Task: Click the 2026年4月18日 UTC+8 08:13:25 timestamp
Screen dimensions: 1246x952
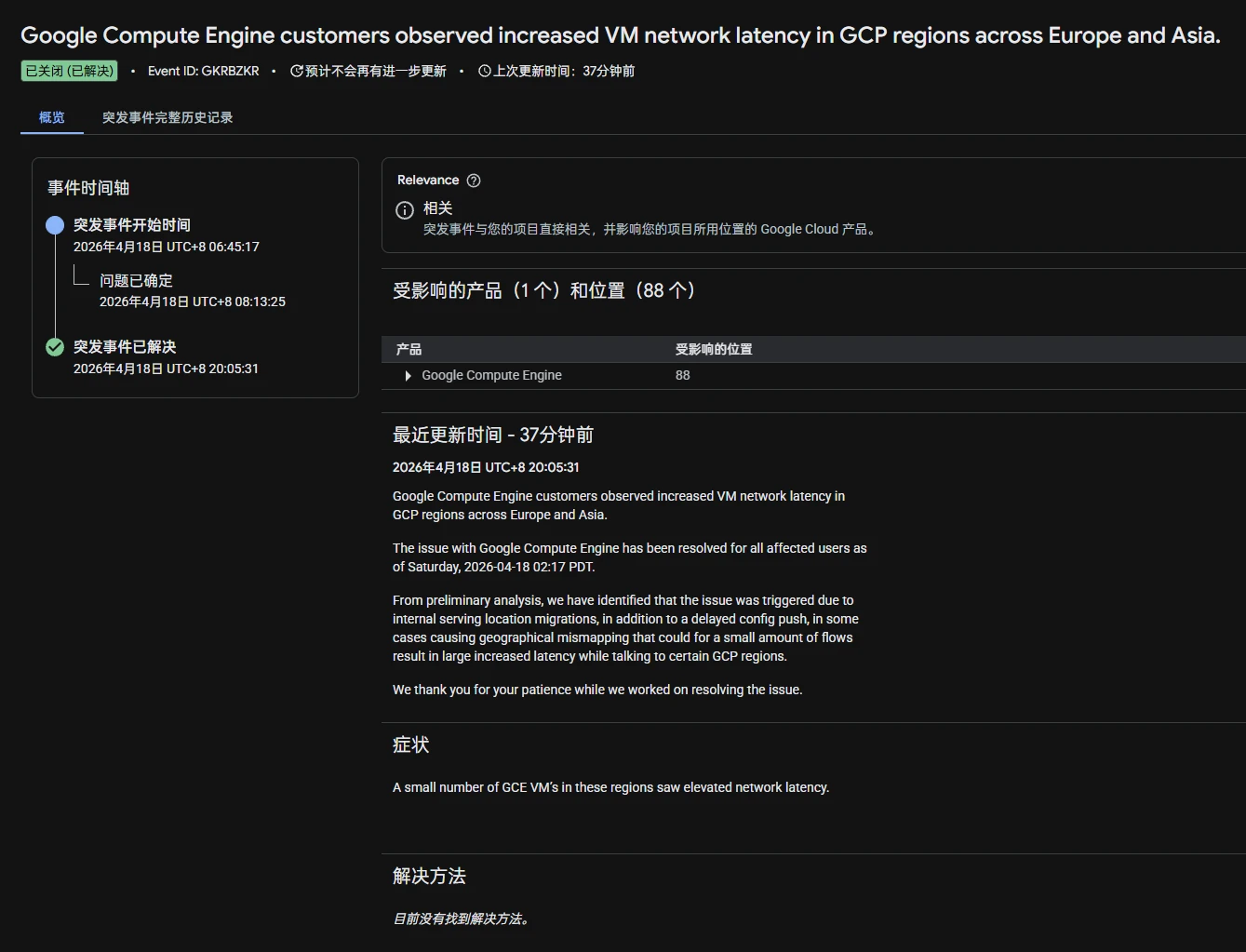Action: 193,302
